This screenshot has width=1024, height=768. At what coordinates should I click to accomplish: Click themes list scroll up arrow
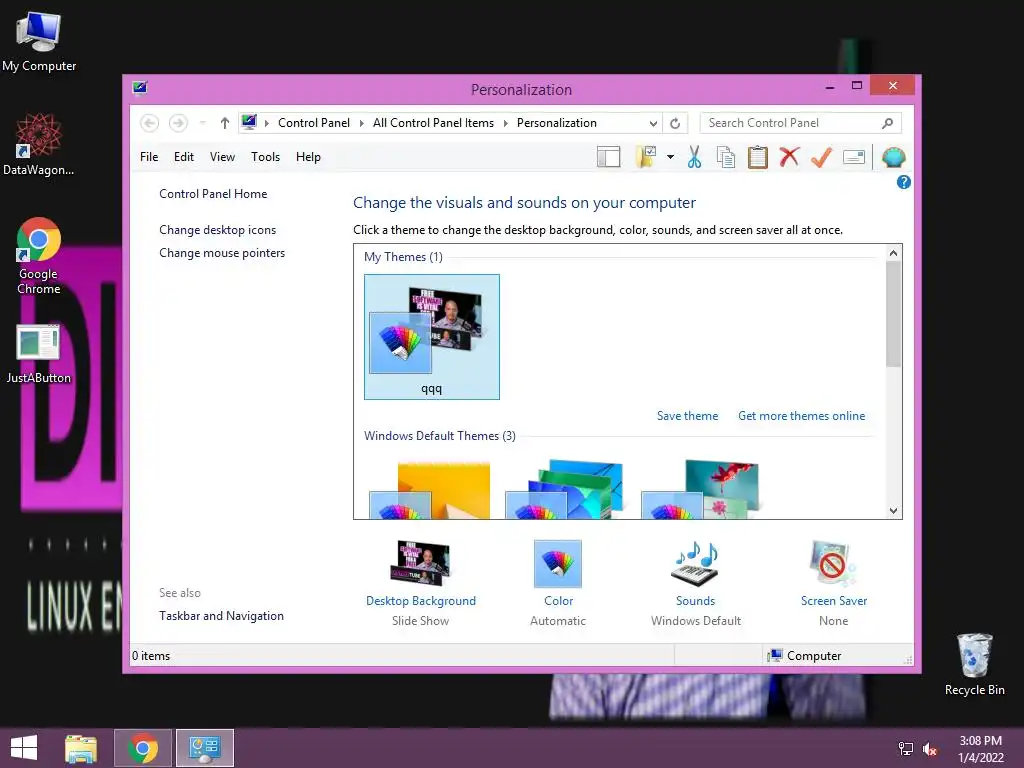pyautogui.click(x=893, y=253)
